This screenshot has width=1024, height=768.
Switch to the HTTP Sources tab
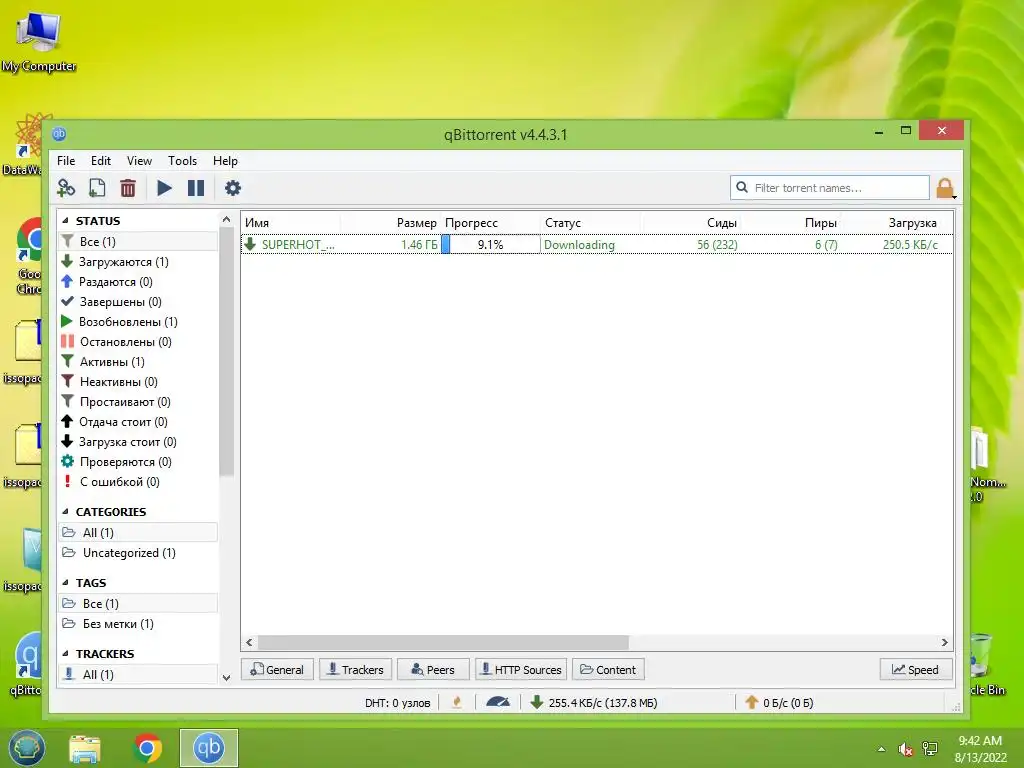pos(521,669)
